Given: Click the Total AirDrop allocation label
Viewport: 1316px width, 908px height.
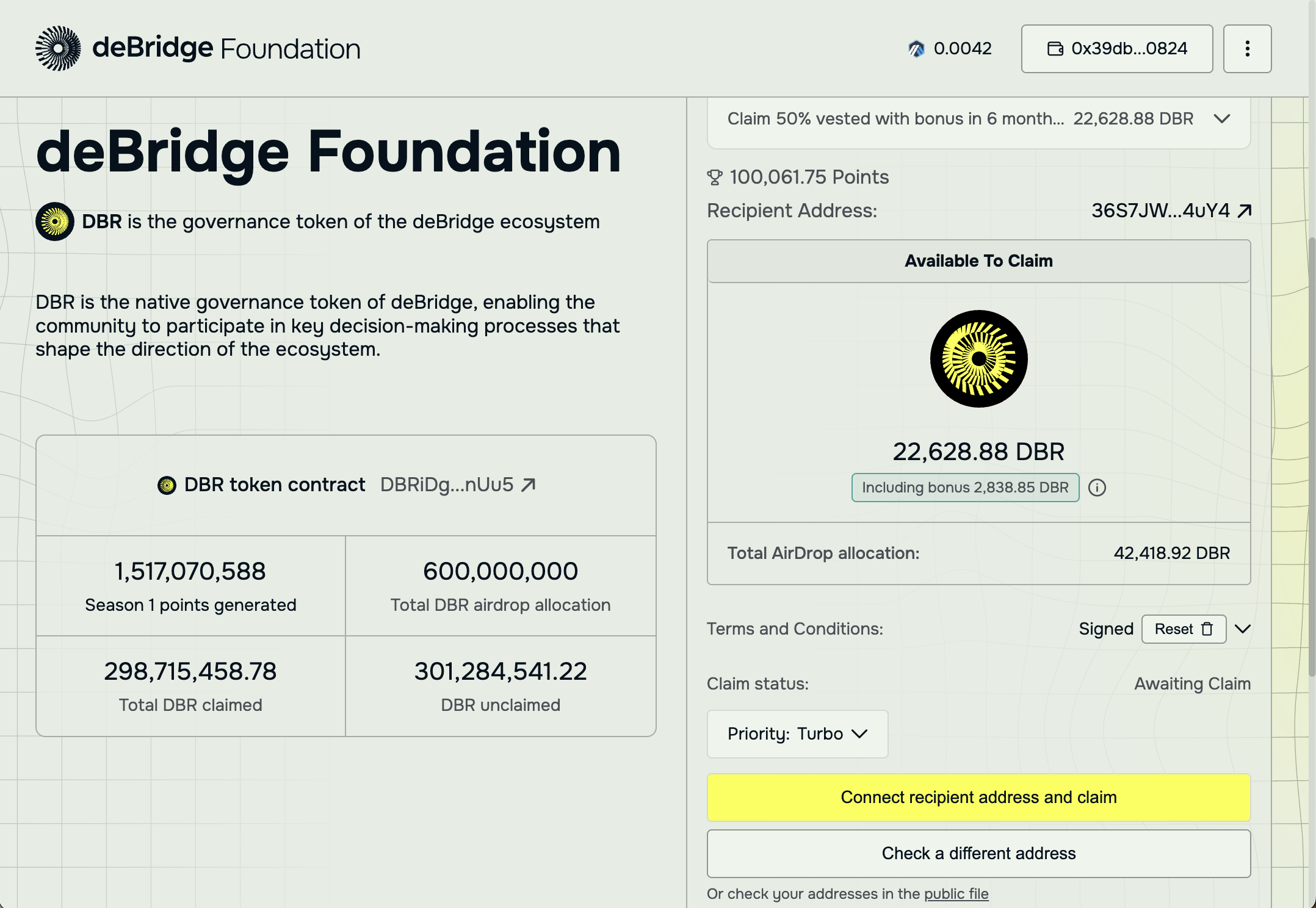Looking at the screenshot, I should tap(823, 553).
